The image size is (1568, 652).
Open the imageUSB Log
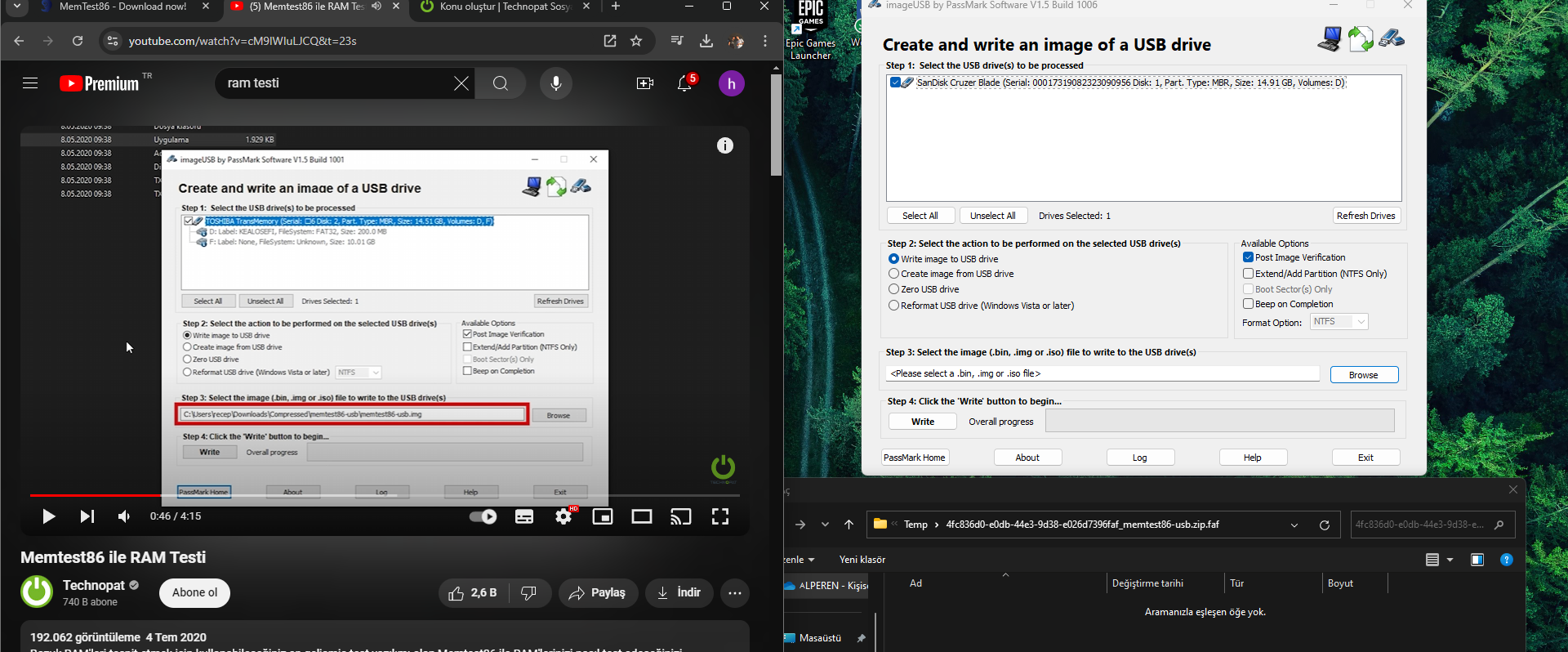[x=1140, y=458]
